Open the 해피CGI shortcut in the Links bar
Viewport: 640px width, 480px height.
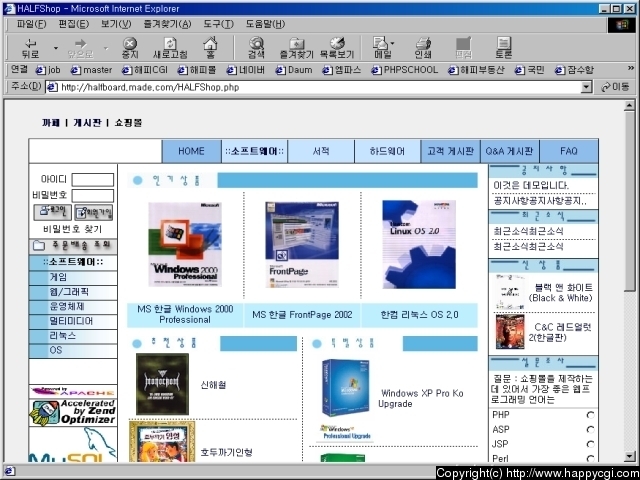pyautogui.click(x=145, y=70)
